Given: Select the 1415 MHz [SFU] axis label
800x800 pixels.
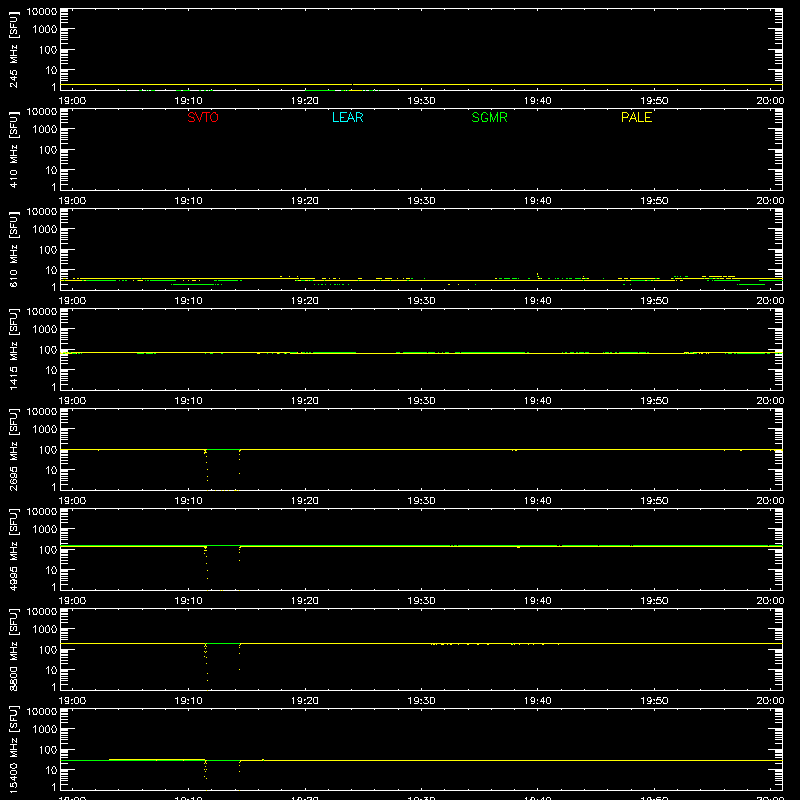Looking at the screenshot, I should (13, 349).
